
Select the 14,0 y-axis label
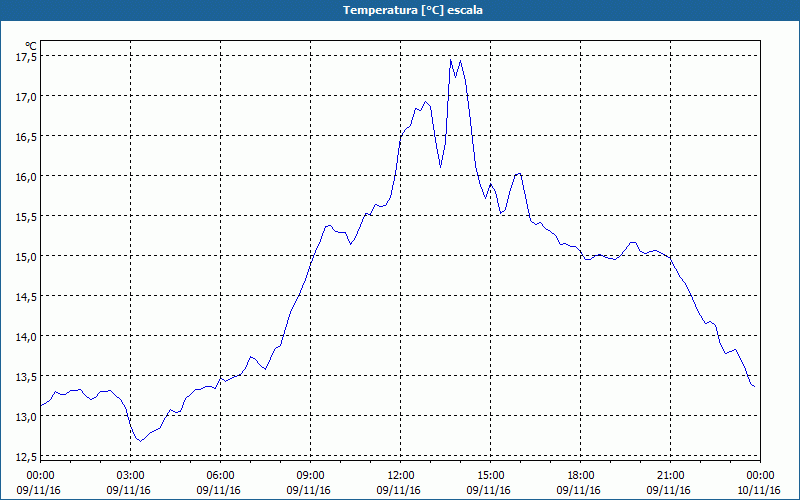[x=27, y=337]
